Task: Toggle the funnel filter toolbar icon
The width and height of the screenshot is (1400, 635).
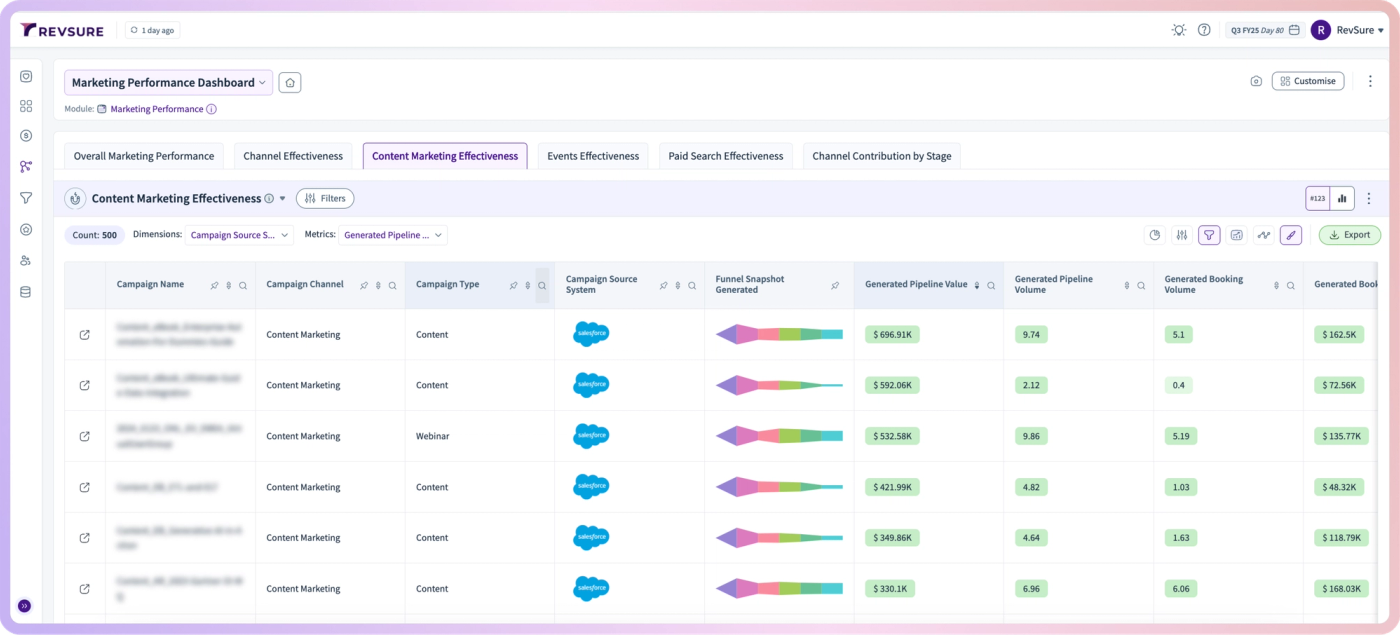Action: pos(1209,235)
